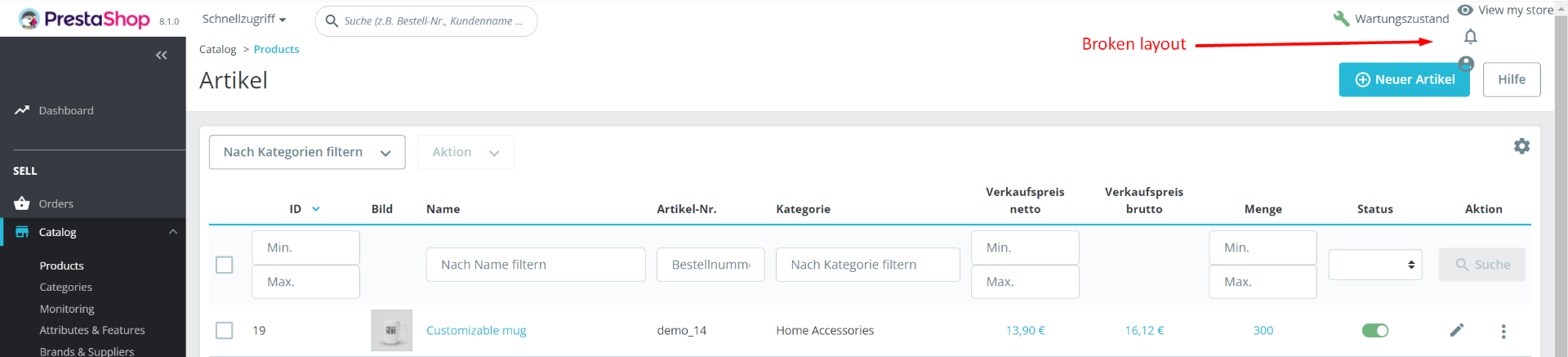Open the notifications bell
1568x357 pixels.
[x=1470, y=37]
